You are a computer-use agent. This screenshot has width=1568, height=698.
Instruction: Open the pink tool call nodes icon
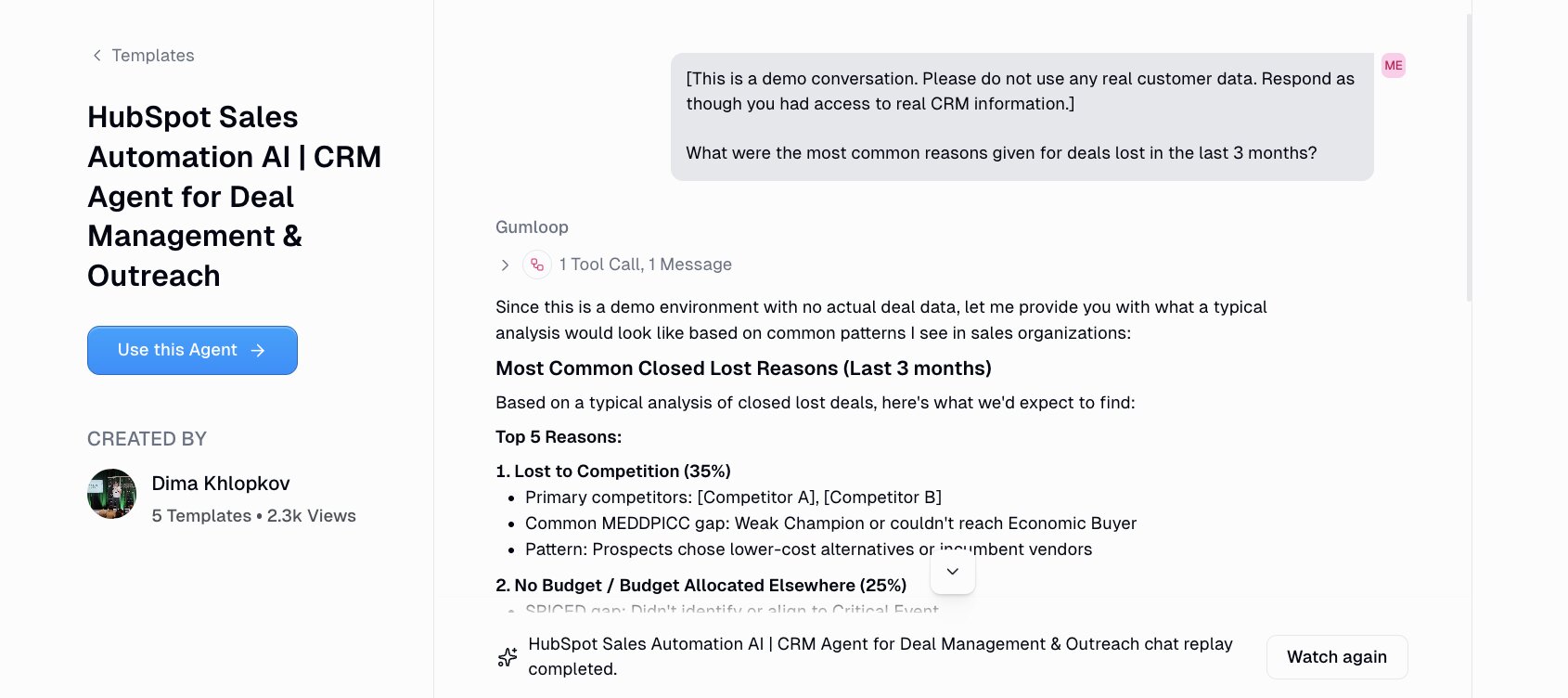536,265
